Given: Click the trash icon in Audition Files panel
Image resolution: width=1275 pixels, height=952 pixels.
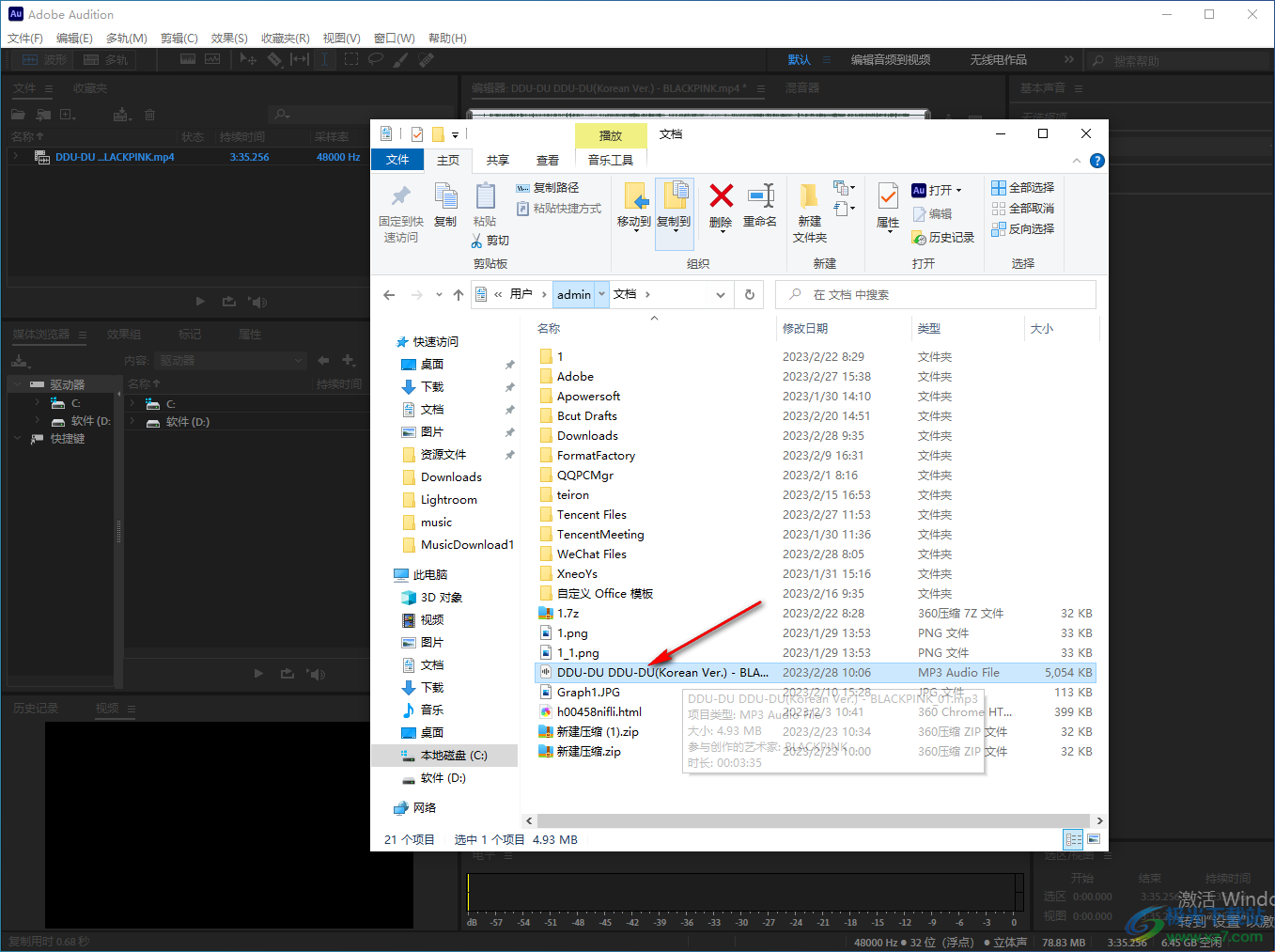Looking at the screenshot, I should point(149,115).
